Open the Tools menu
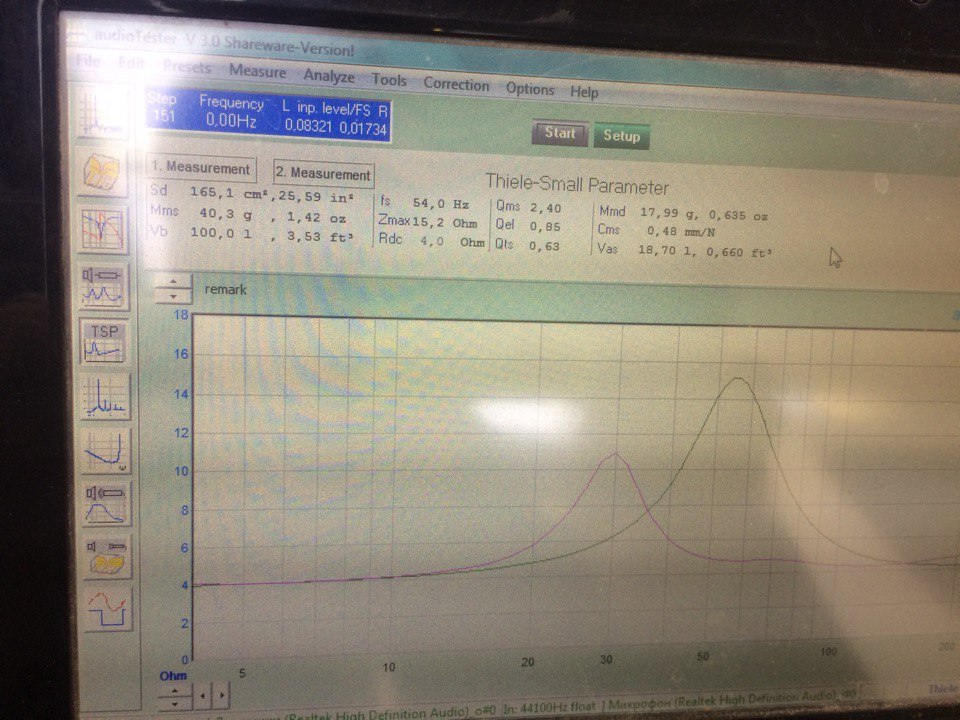 (x=389, y=80)
